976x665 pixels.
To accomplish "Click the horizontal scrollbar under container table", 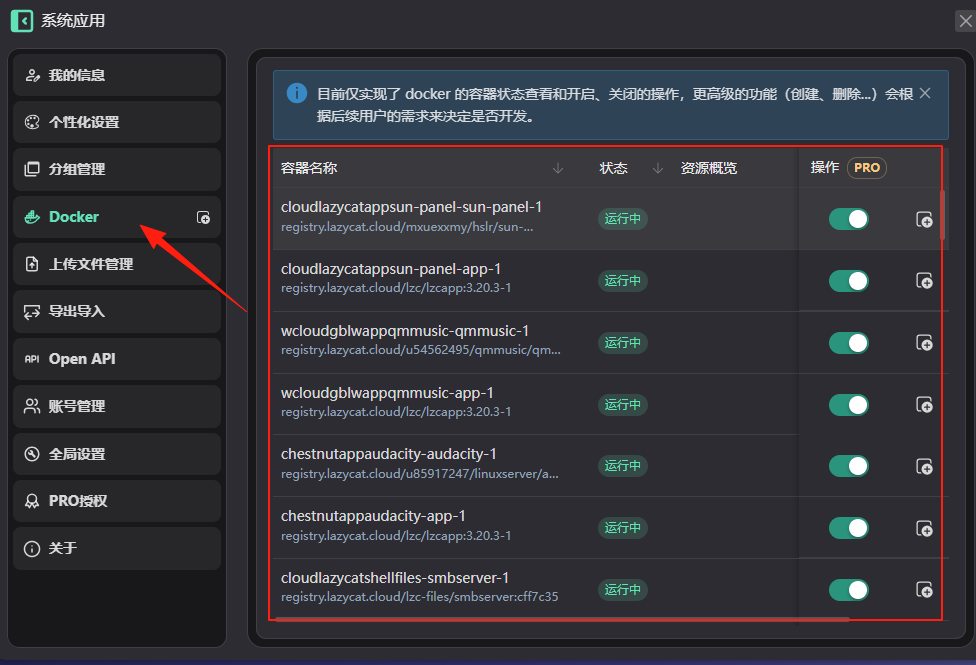I will (562, 619).
